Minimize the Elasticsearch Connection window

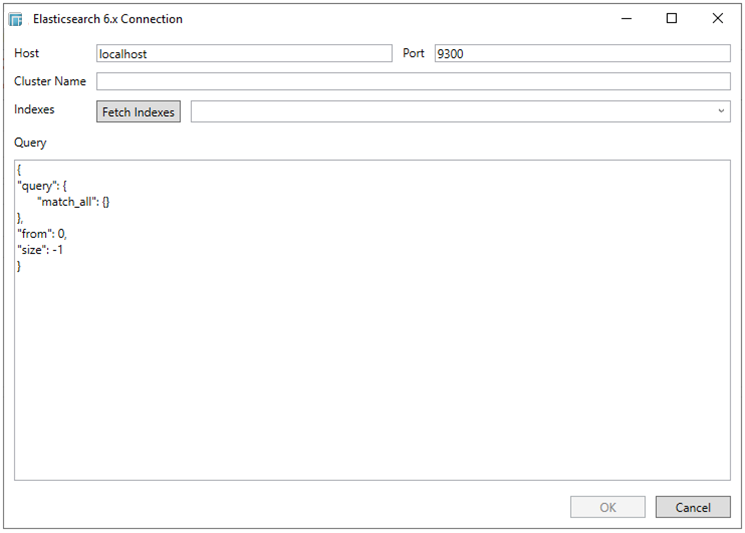[x=626, y=18]
